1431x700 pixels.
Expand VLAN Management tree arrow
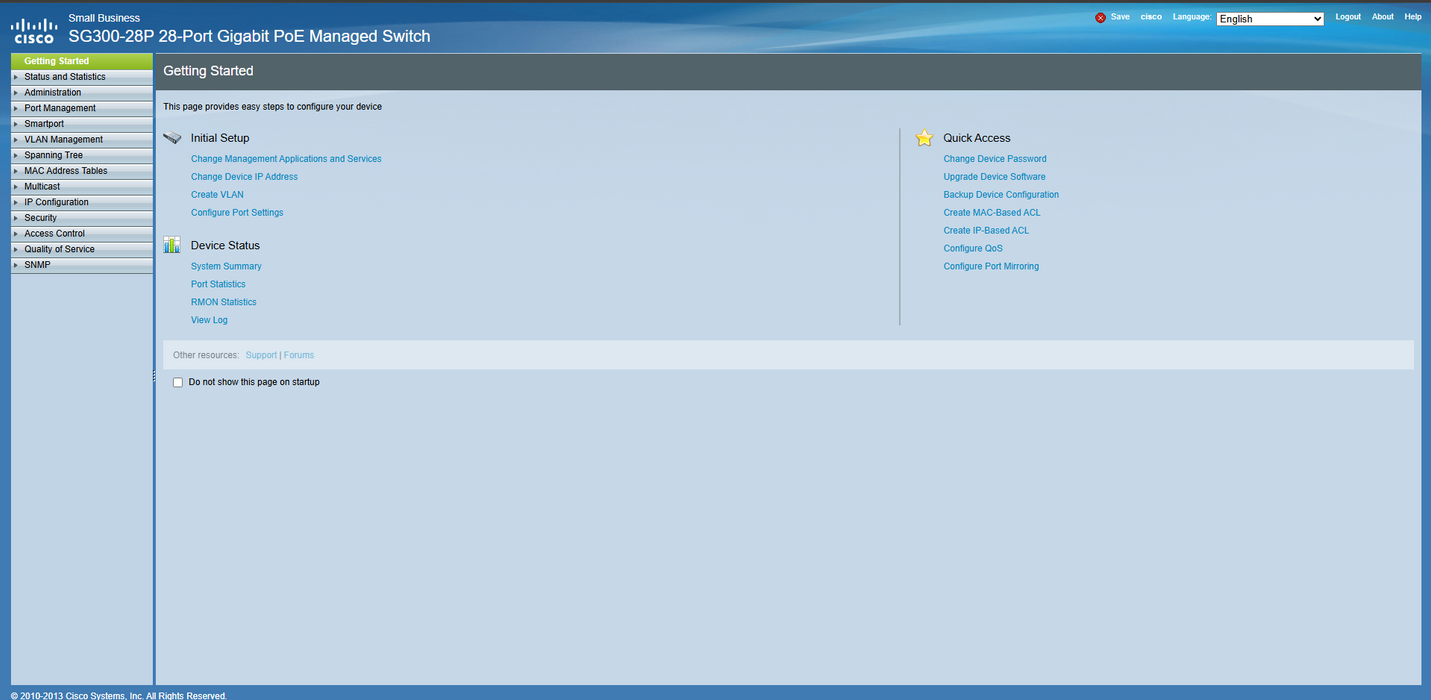pos(16,140)
